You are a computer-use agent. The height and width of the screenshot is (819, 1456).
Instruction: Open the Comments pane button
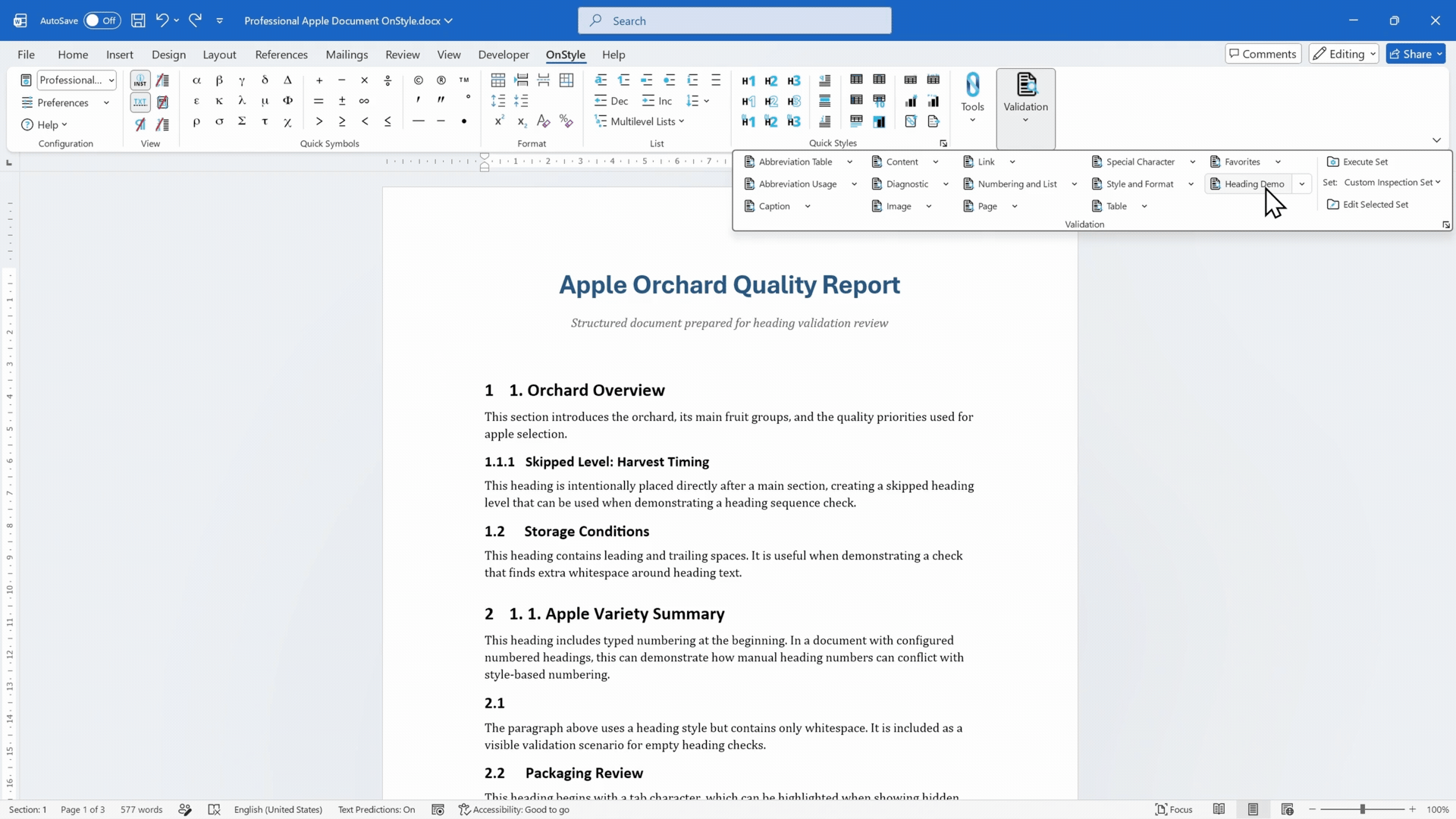point(1263,54)
